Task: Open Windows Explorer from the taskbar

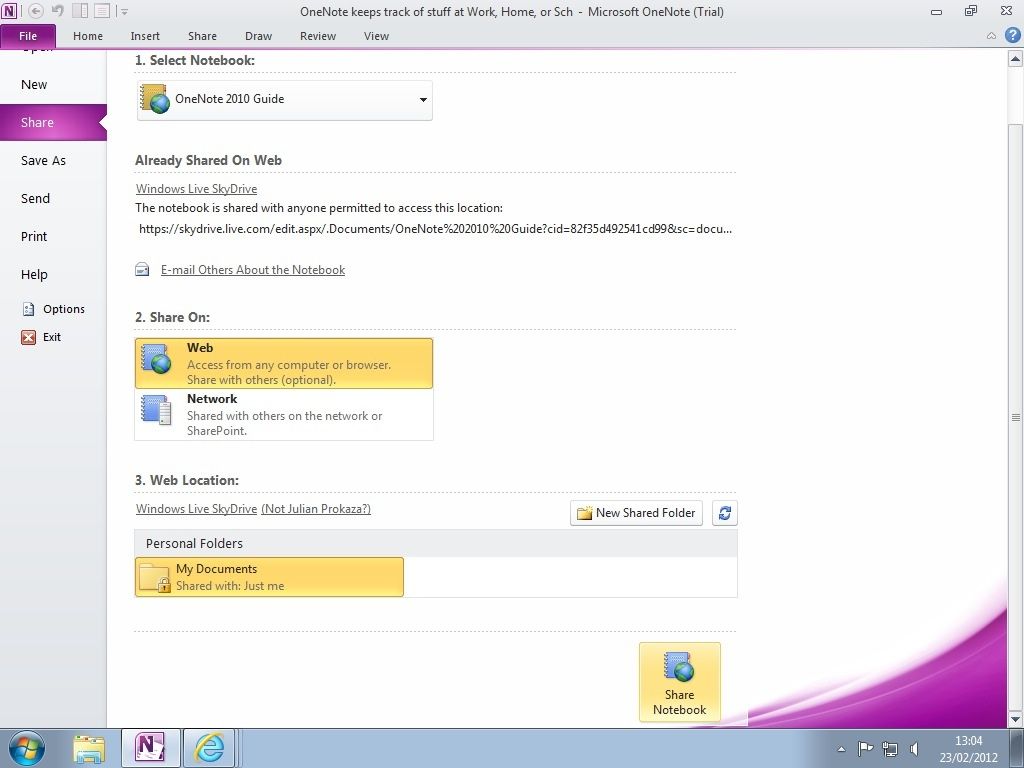Action: (89, 748)
